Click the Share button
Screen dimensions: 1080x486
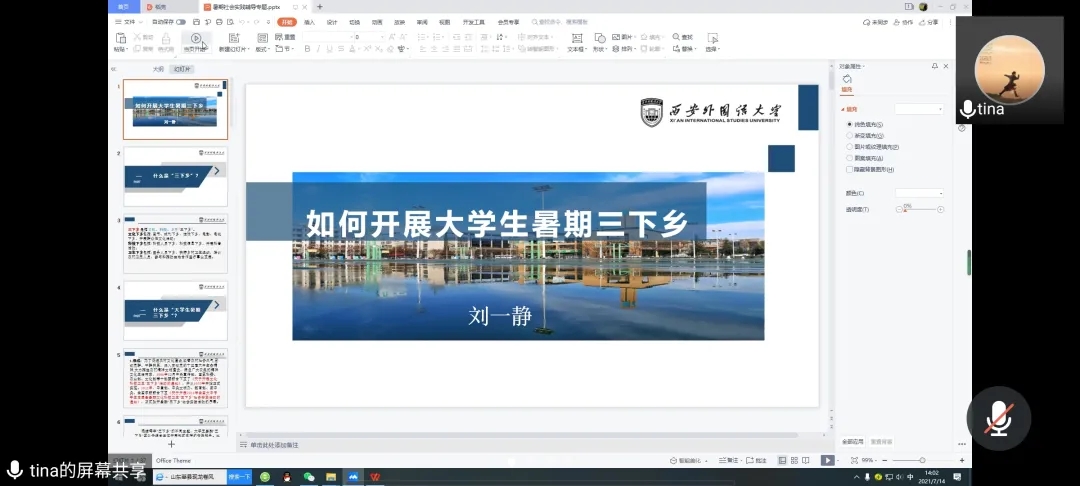pos(929,21)
